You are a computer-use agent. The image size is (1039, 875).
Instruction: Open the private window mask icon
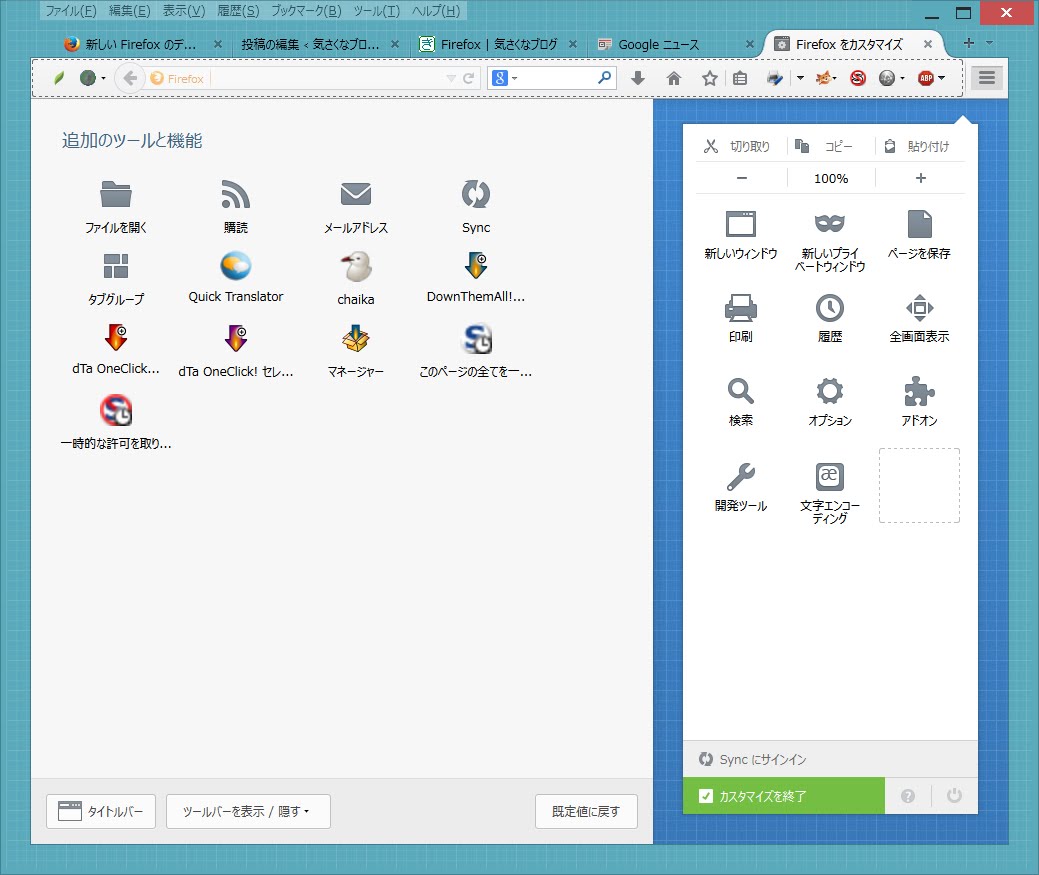pos(830,223)
